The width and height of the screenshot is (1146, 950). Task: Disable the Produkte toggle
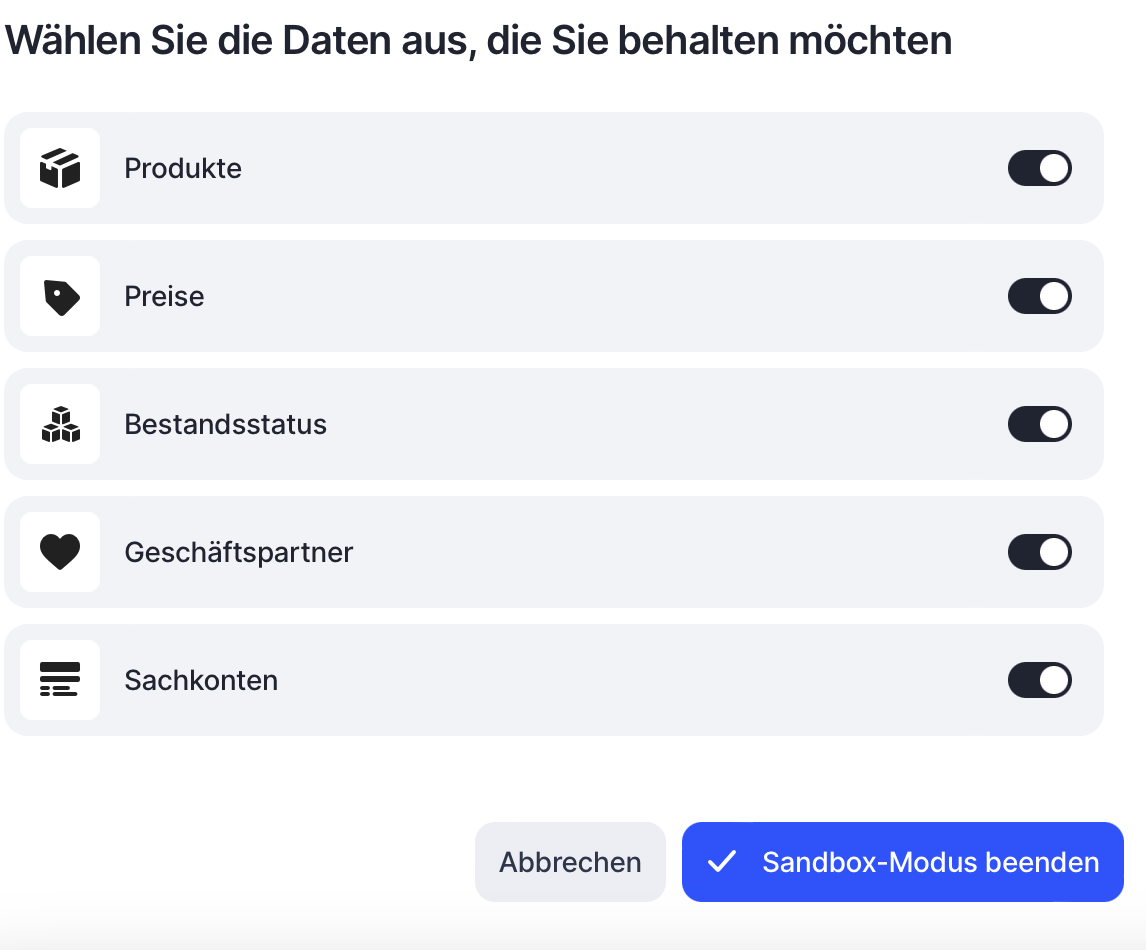1039,168
